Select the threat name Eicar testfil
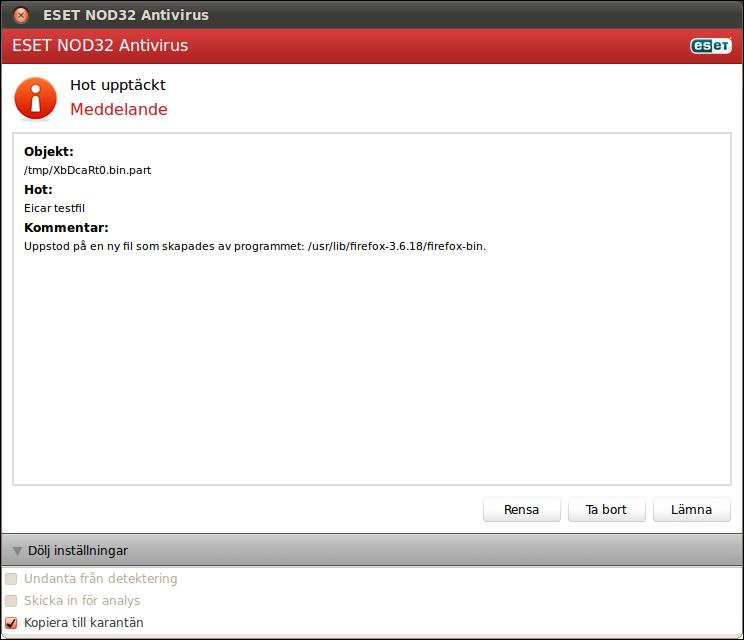Image resolution: width=744 pixels, height=640 pixels. (54, 208)
